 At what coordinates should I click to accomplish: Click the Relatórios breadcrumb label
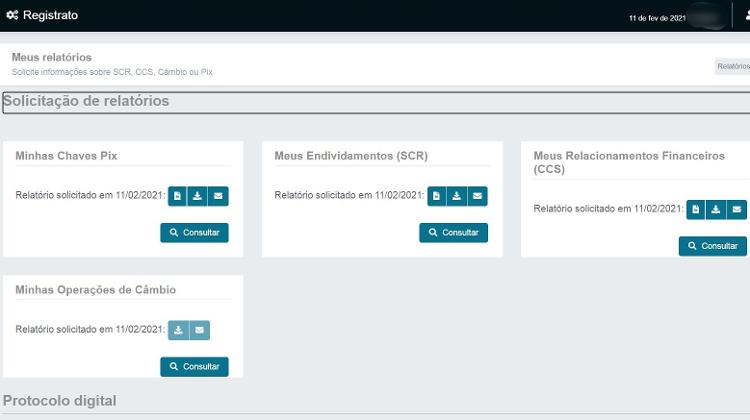coord(733,67)
